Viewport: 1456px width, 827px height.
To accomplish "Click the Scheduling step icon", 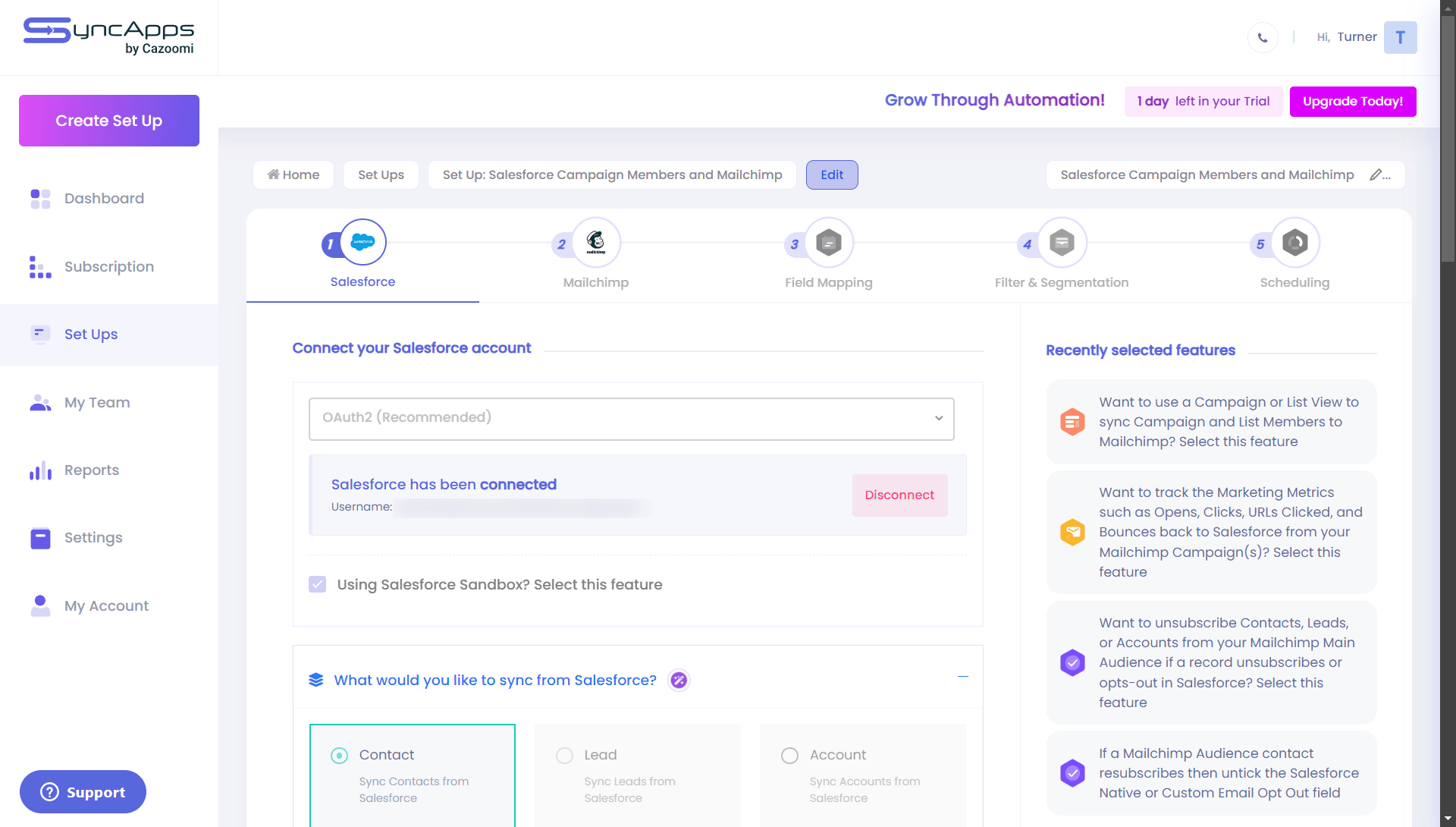I will coord(1295,243).
